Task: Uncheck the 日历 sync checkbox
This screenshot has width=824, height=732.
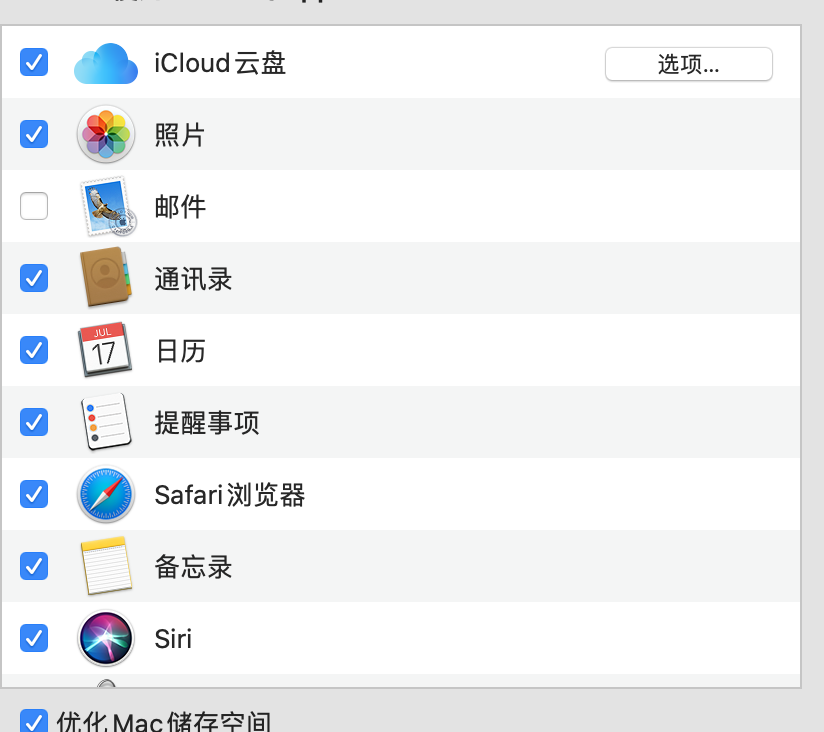Action: click(34, 350)
